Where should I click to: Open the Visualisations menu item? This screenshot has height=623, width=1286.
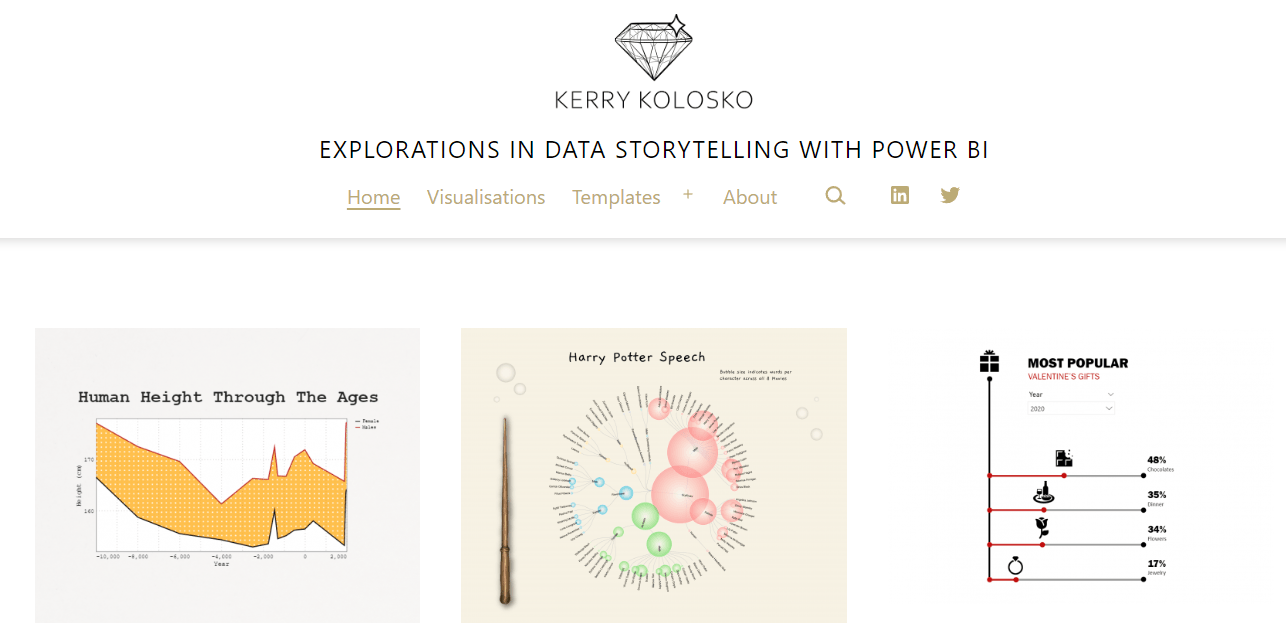486,197
